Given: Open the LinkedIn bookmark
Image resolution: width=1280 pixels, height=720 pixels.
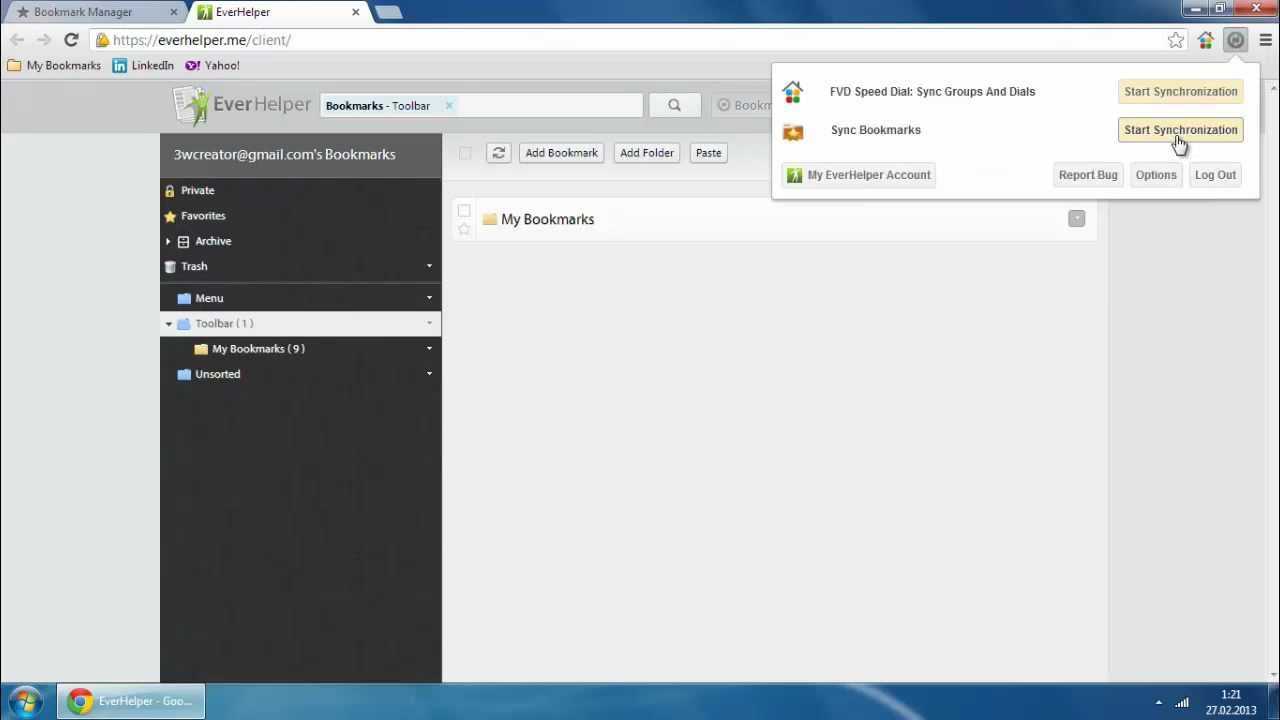Looking at the screenshot, I should [144, 65].
